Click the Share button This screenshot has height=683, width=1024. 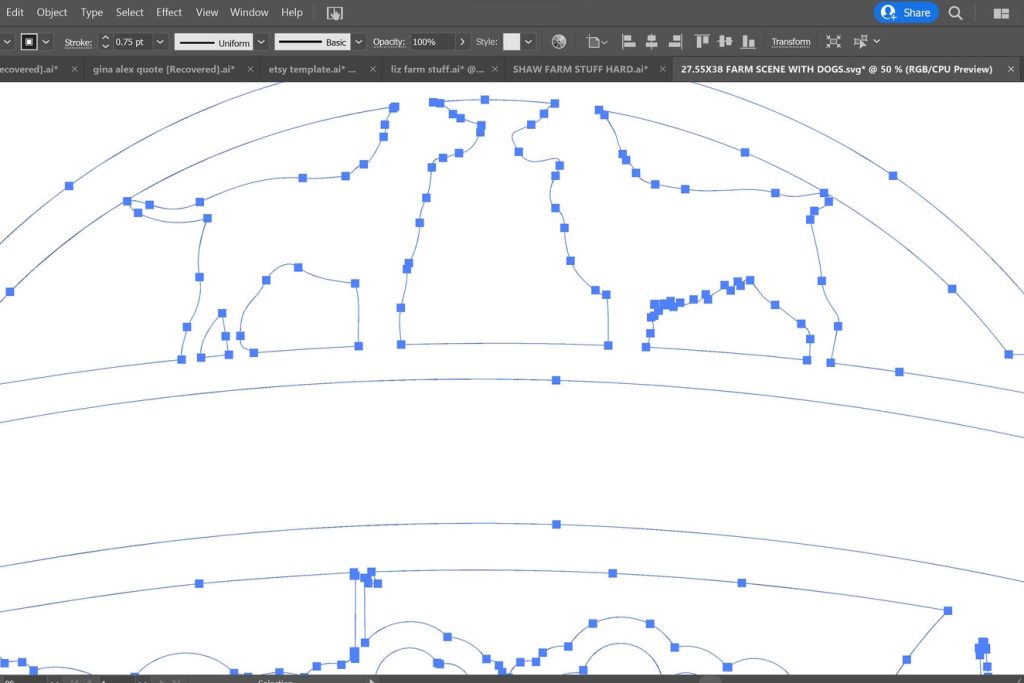tap(906, 13)
